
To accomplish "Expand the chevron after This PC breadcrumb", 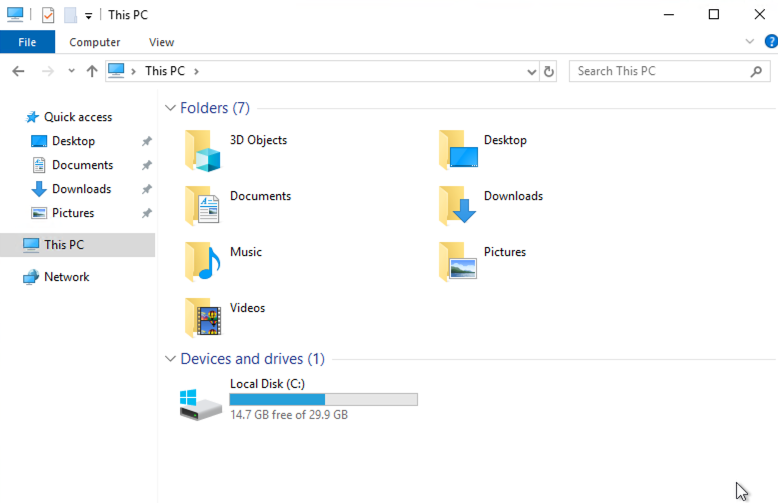I will 196,71.
